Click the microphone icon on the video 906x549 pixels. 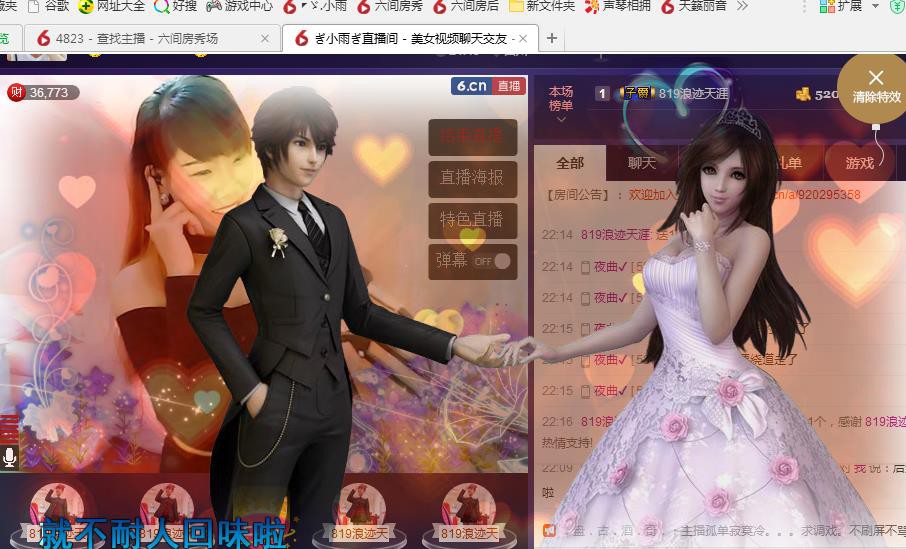(9, 457)
